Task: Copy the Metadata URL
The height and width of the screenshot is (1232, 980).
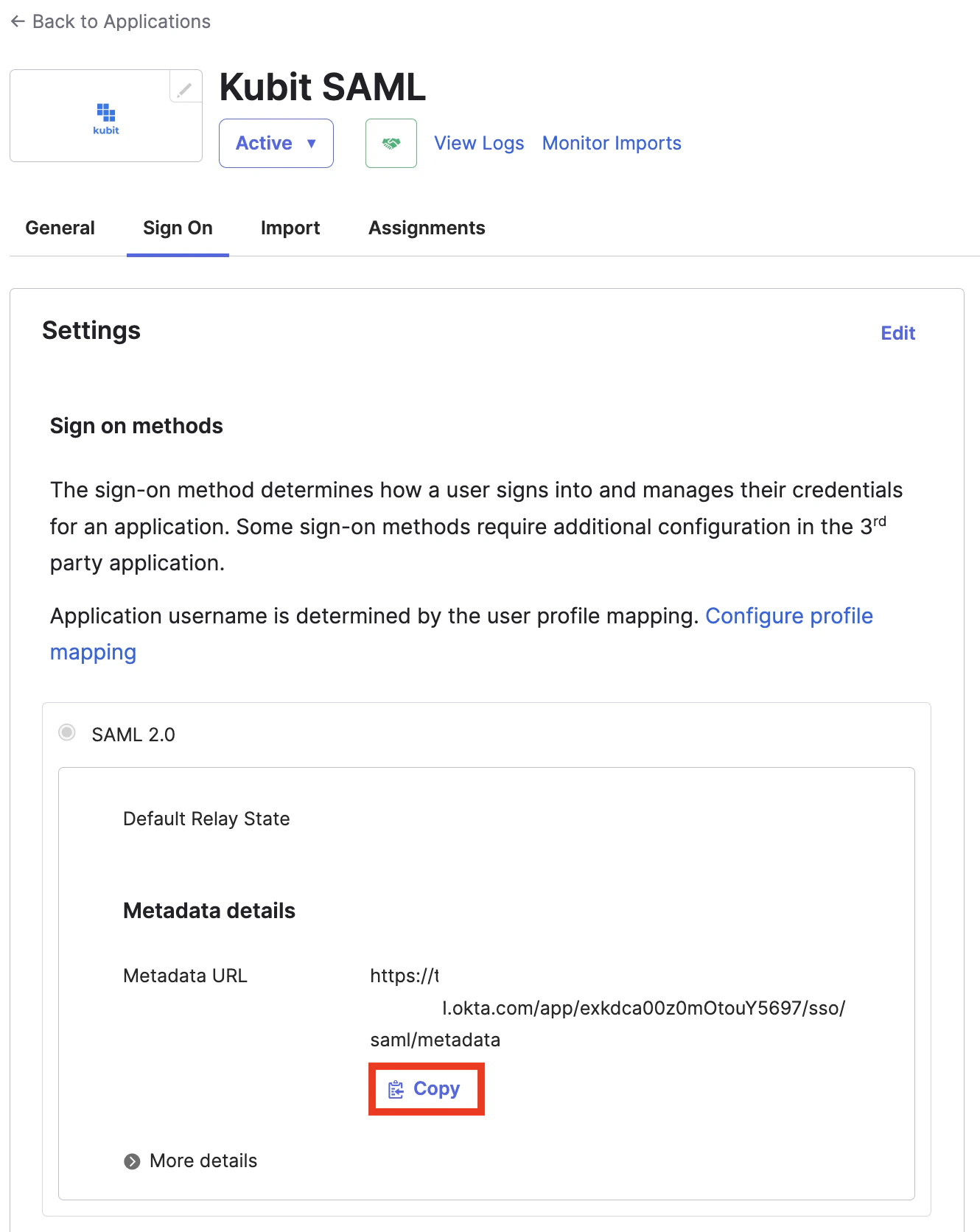Action: point(426,1088)
